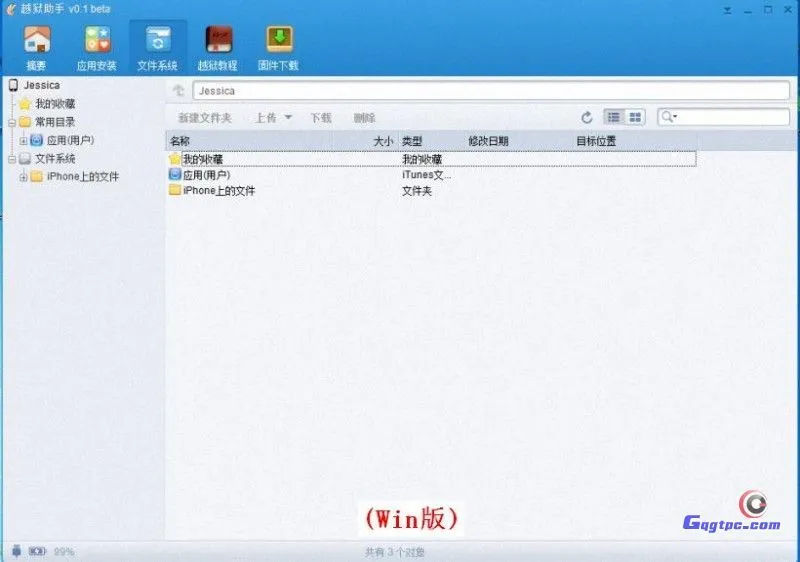Click the star icon of 我的收藏 list row

pos(174,159)
